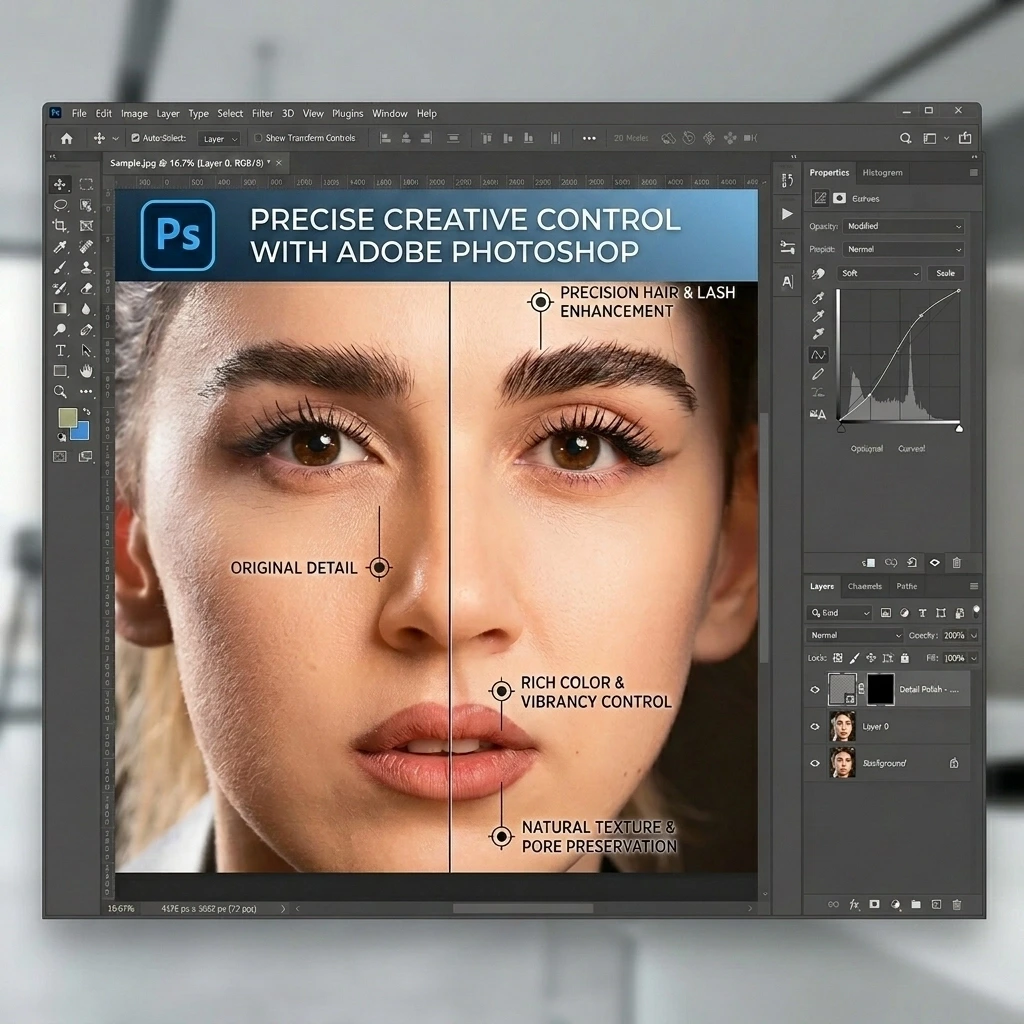1024x1024 pixels.
Task: Click the Scale button in Properties
Action: (x=945, y=273)
